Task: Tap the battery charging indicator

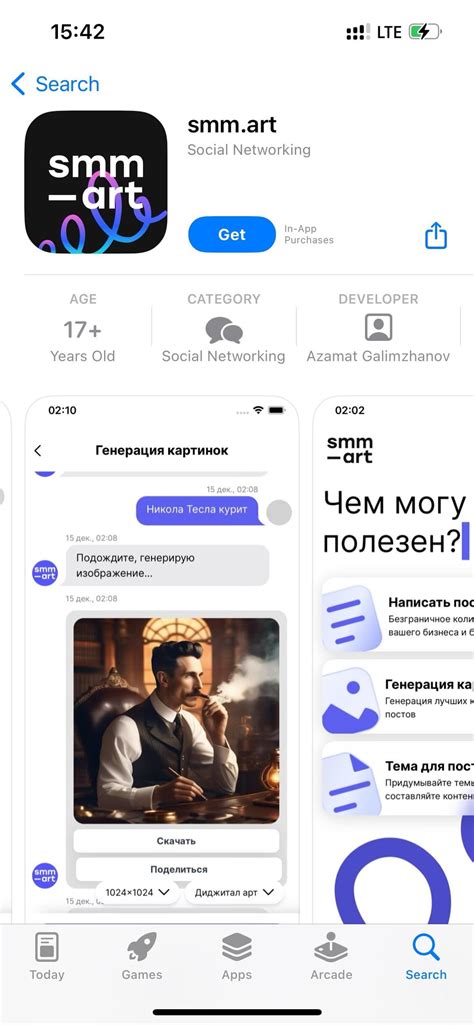Action: (x=424, y=32)
